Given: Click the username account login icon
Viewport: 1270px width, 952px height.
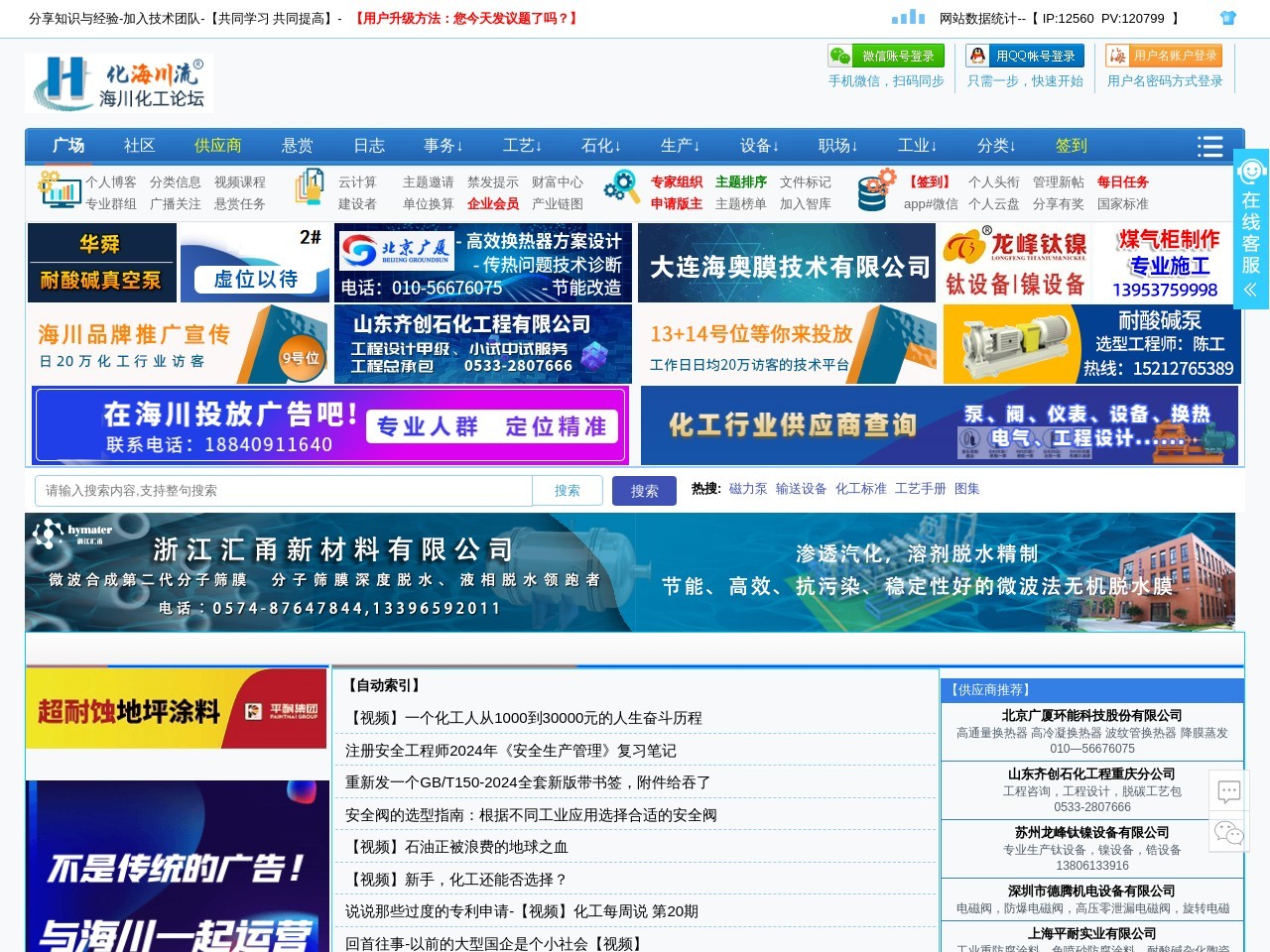Looking at the screenshot, I should pos(1117,56).
